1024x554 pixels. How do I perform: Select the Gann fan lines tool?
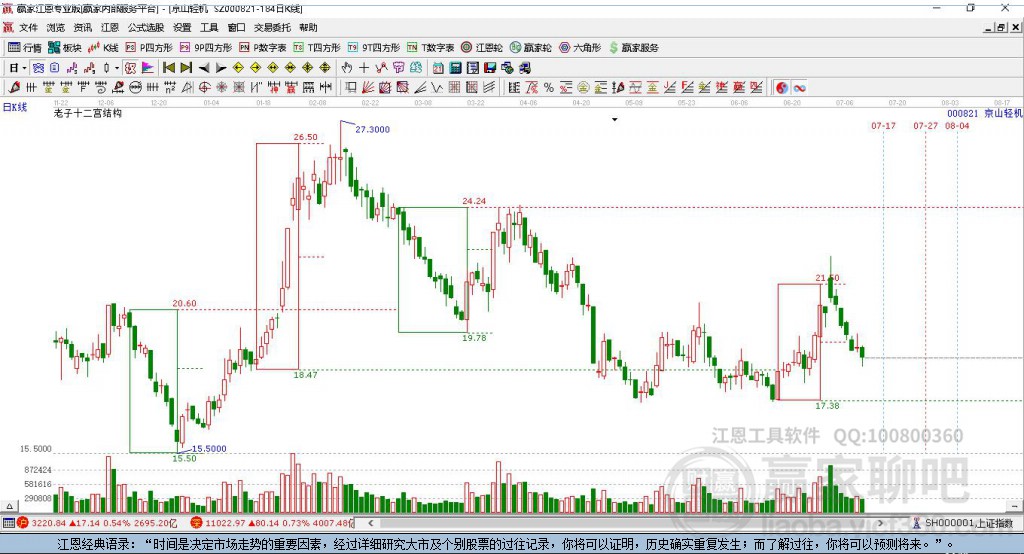367,88
